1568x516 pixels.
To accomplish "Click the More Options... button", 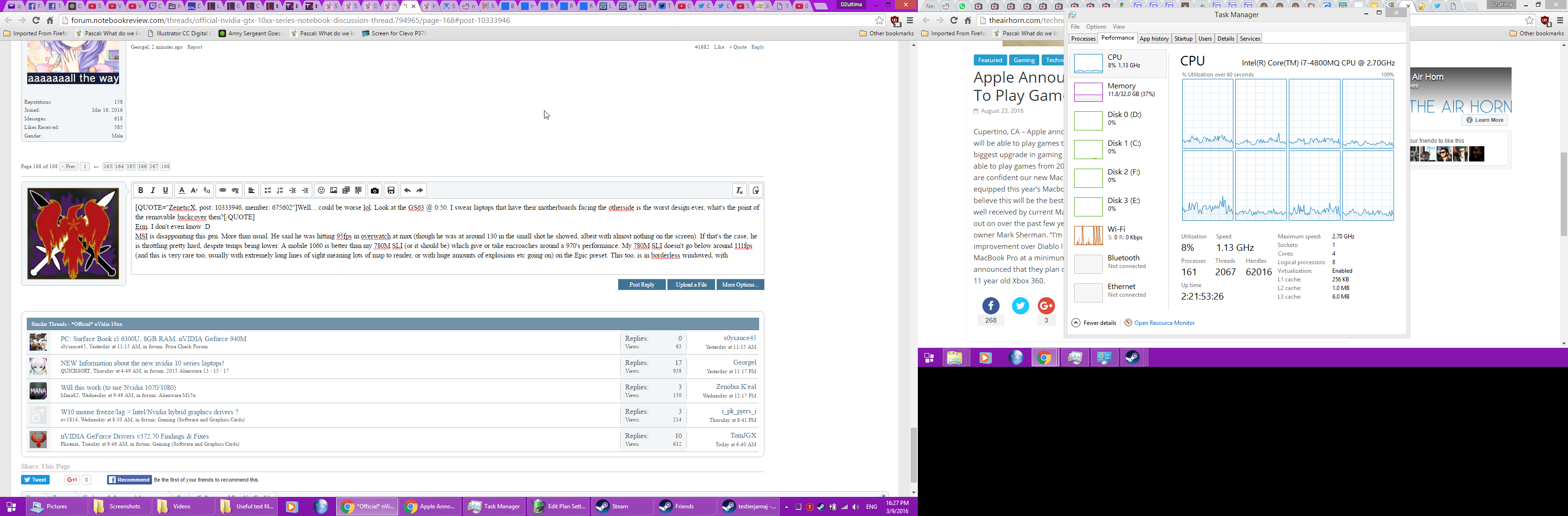I will point(740,285).
